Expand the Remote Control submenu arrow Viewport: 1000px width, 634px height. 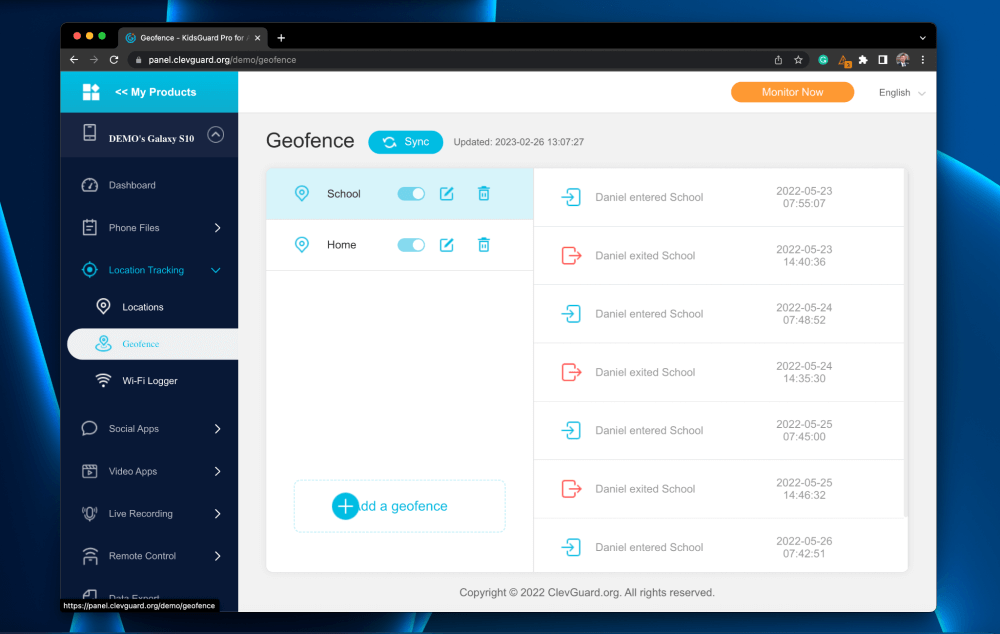[217, 556]
